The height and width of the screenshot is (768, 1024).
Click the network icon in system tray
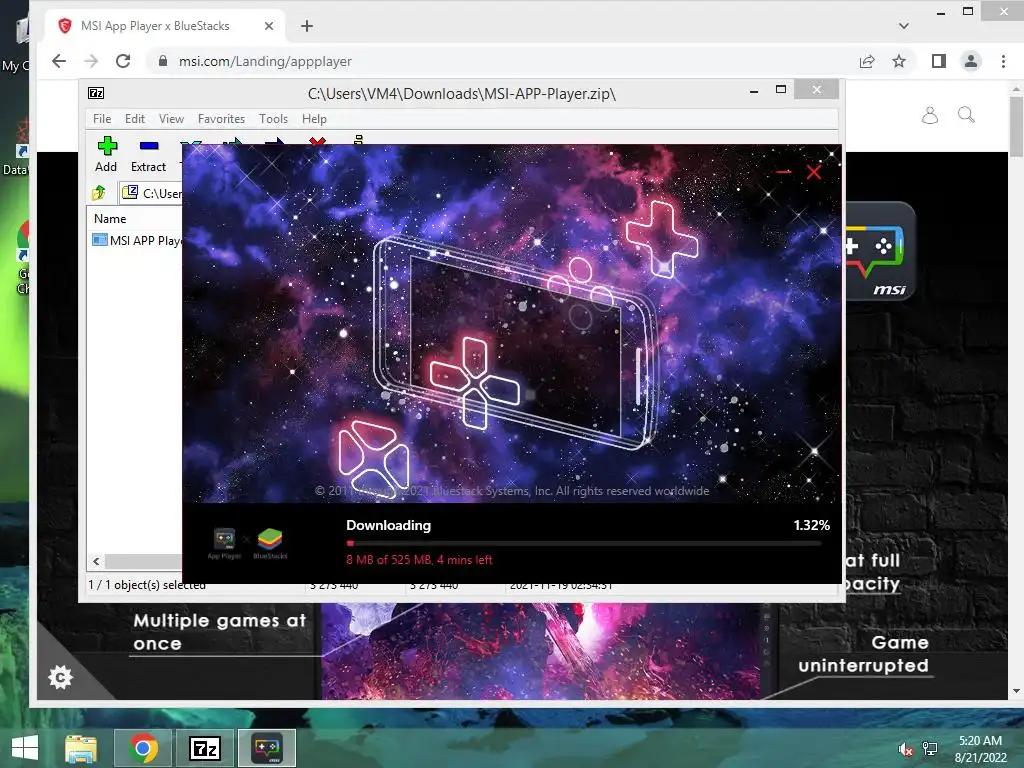point(930,749)
